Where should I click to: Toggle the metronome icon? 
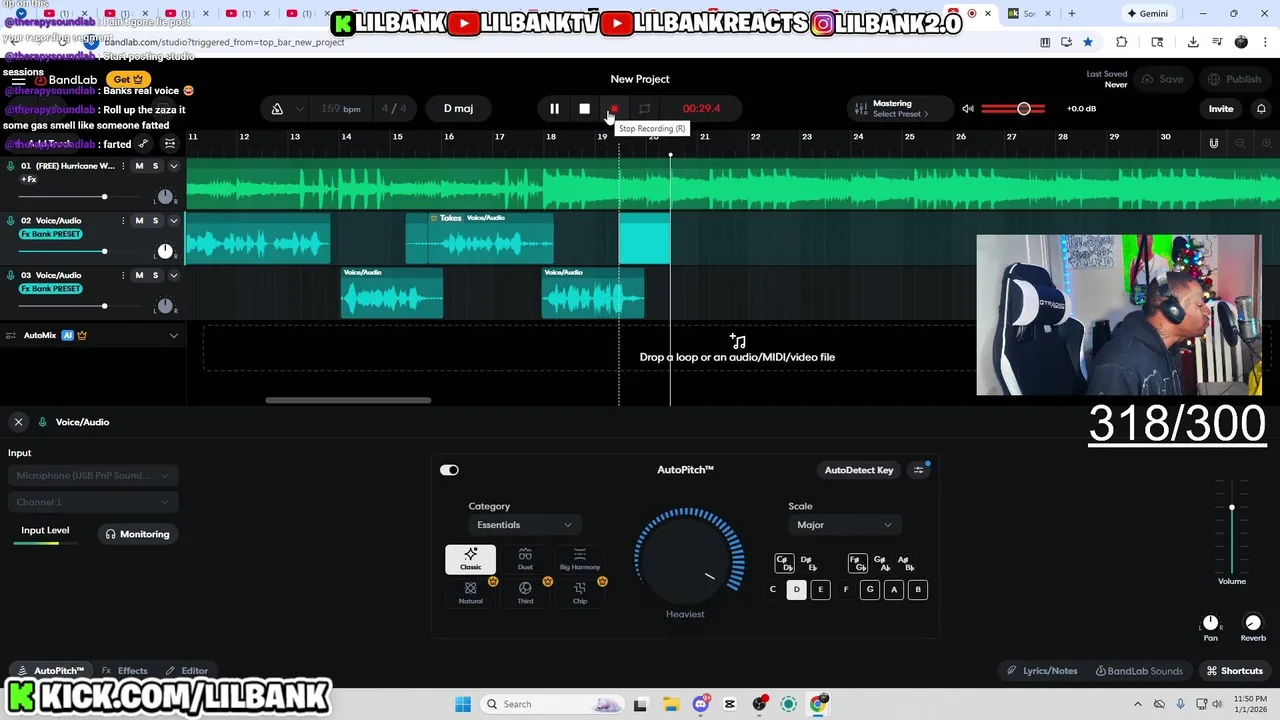[x=277, y=108]
